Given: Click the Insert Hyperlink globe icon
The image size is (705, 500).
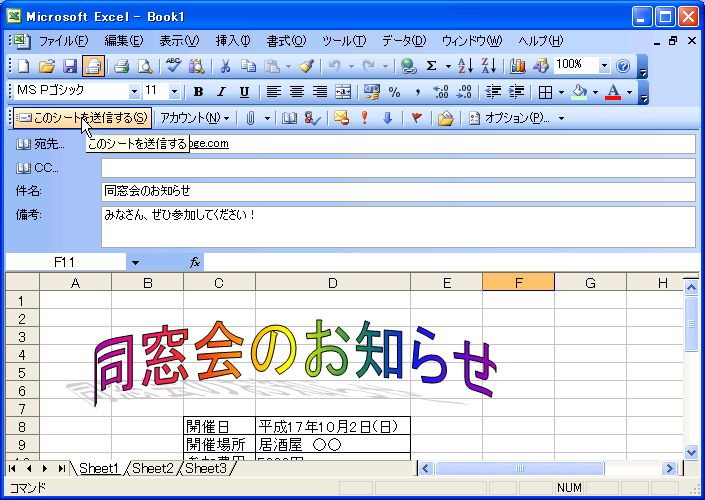Looking at the screenshot, I should click(408, 66).
